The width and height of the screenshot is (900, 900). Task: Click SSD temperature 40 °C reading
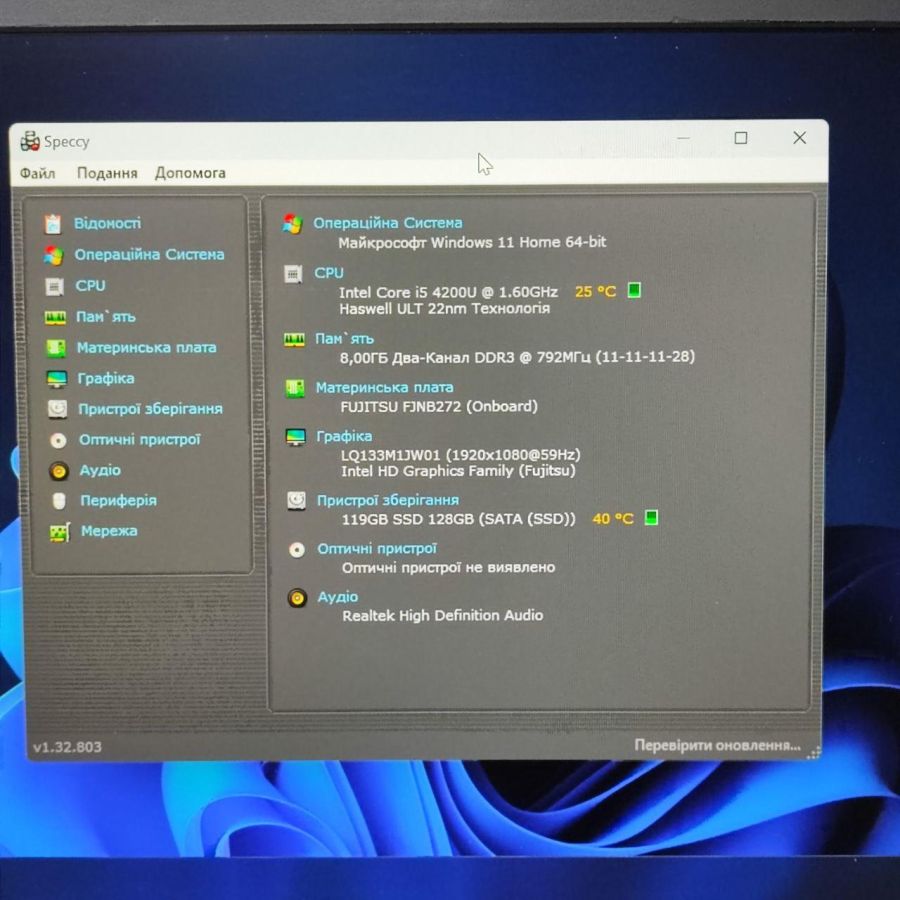click(612, 519)
